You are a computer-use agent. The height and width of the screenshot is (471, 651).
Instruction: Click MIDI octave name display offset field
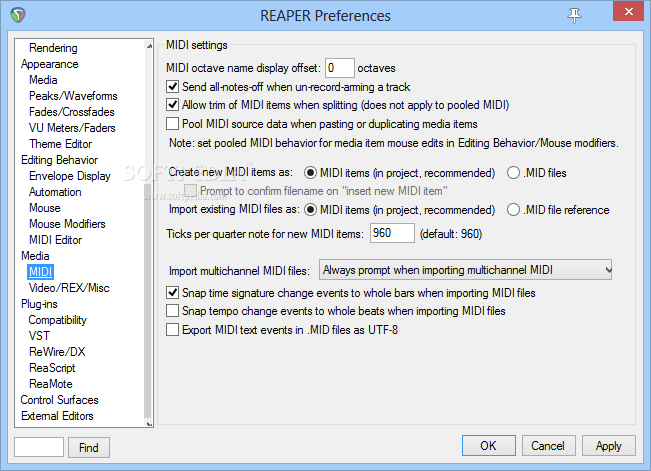pos(340,68)
